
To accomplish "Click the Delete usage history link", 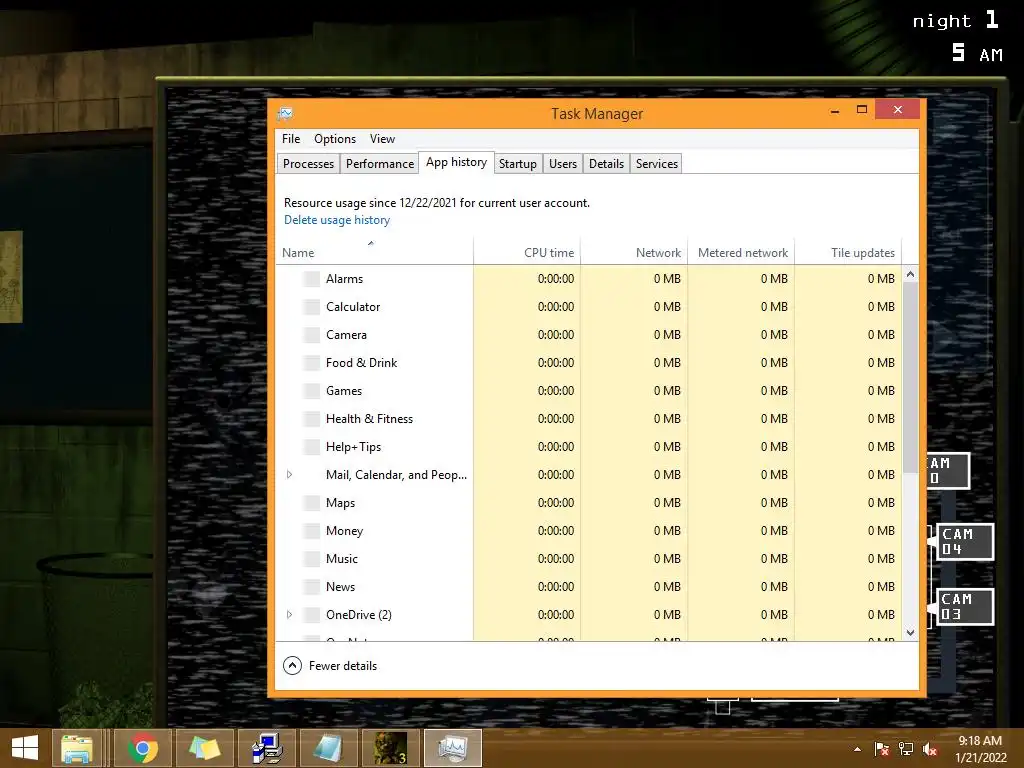I will 337,220.
